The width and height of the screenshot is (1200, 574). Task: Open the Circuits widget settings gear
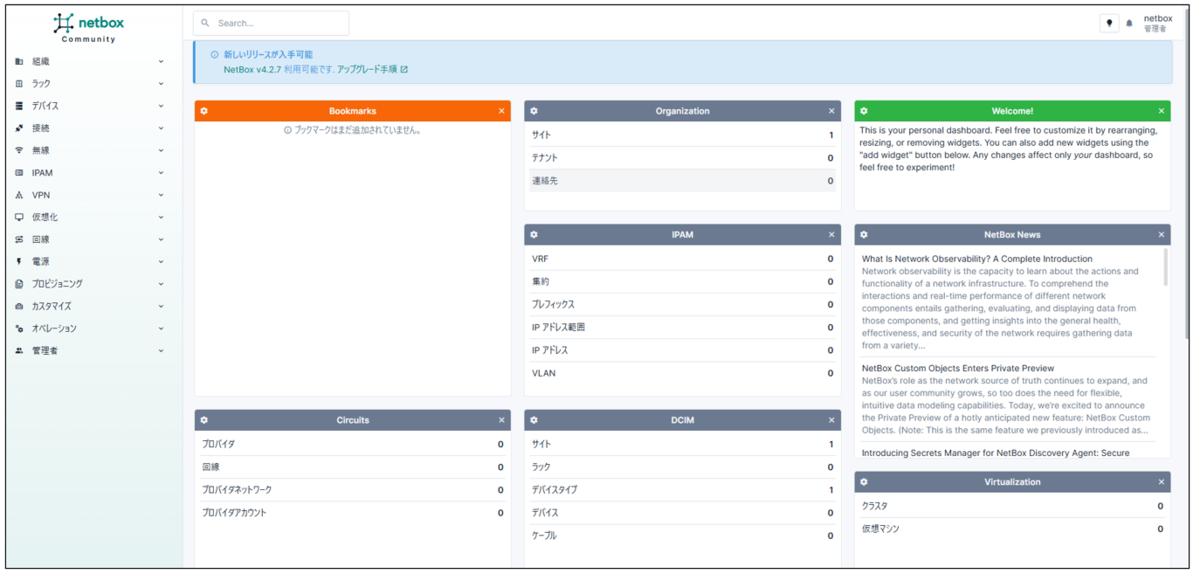204,420
